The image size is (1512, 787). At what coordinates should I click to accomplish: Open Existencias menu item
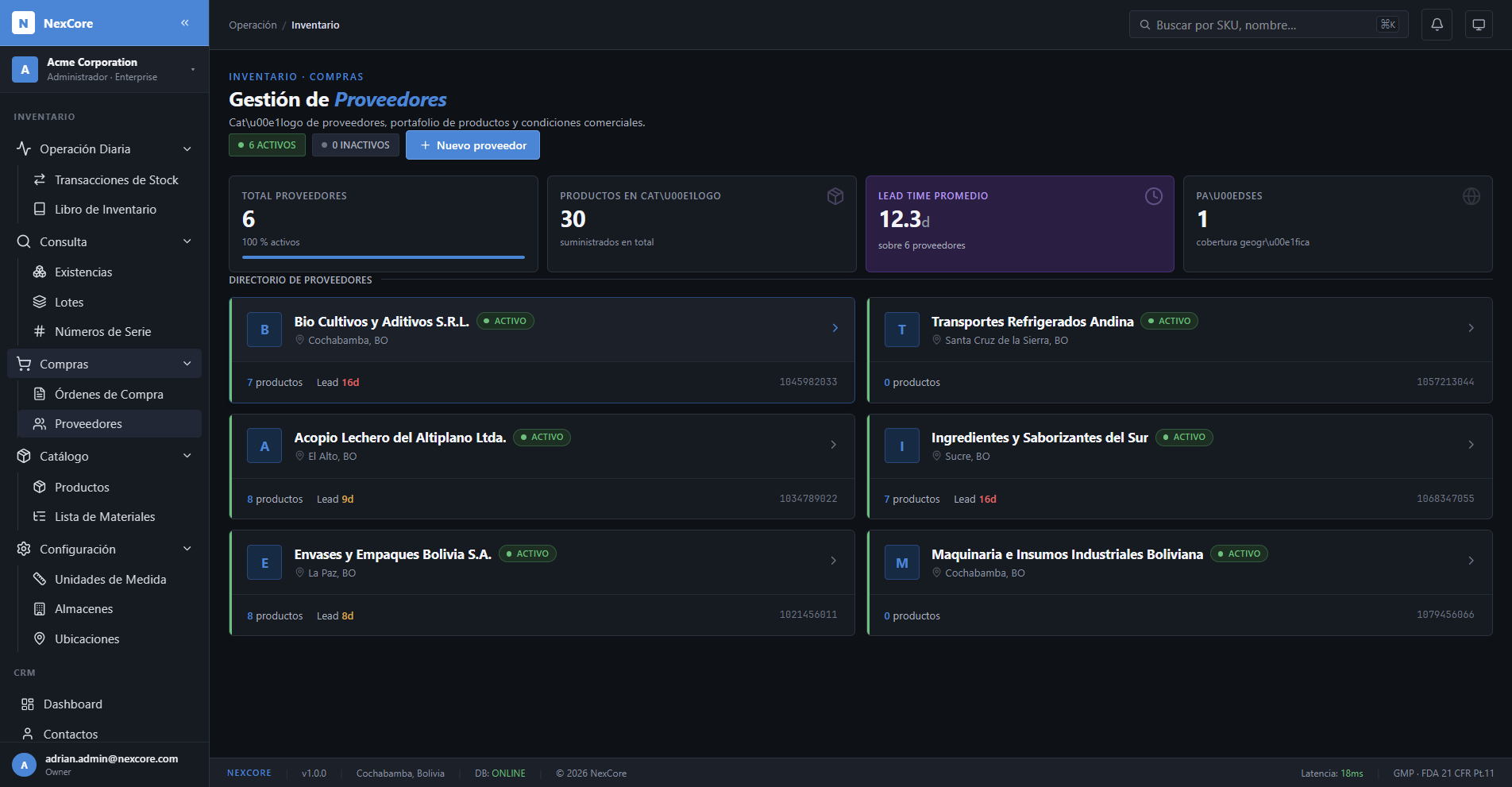110,272
